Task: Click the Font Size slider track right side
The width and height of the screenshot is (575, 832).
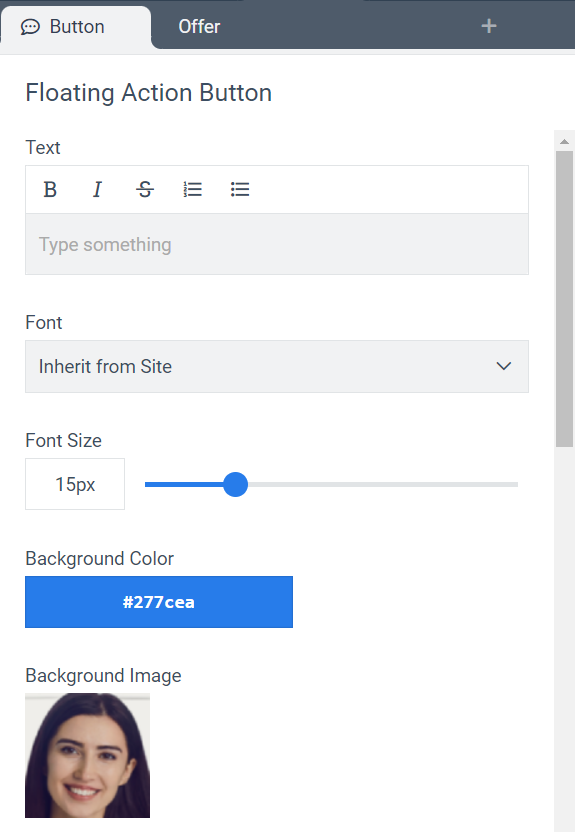Action: click(x=383, y=484)
